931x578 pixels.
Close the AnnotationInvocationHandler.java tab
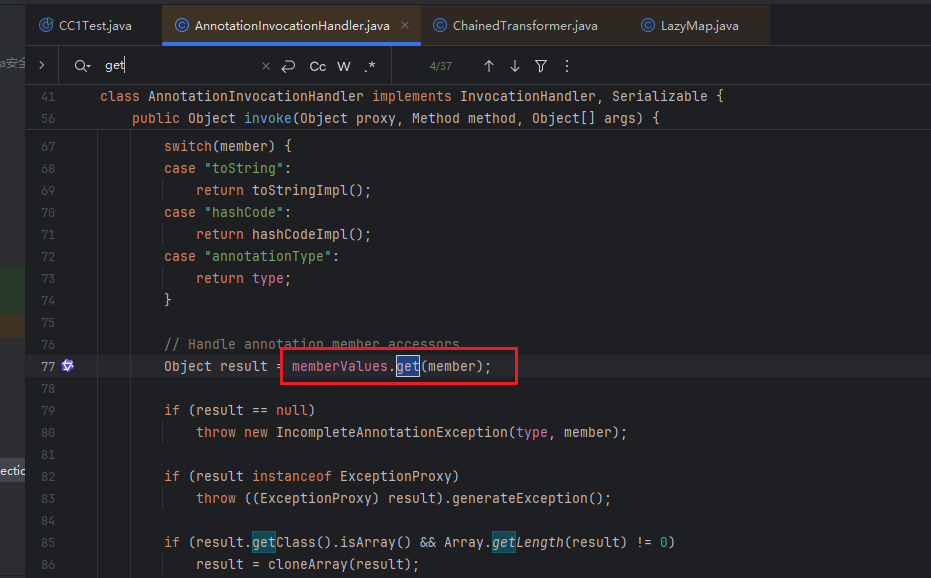405,25
